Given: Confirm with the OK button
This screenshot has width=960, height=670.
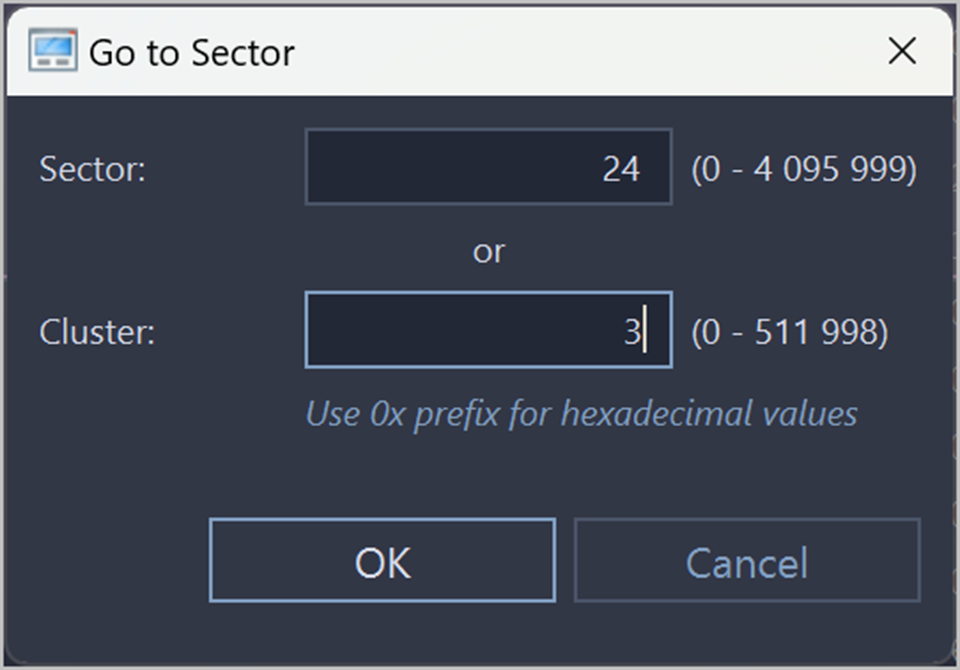Looking at the screenshot, I should pyautogui.click(x=382, y=560).
